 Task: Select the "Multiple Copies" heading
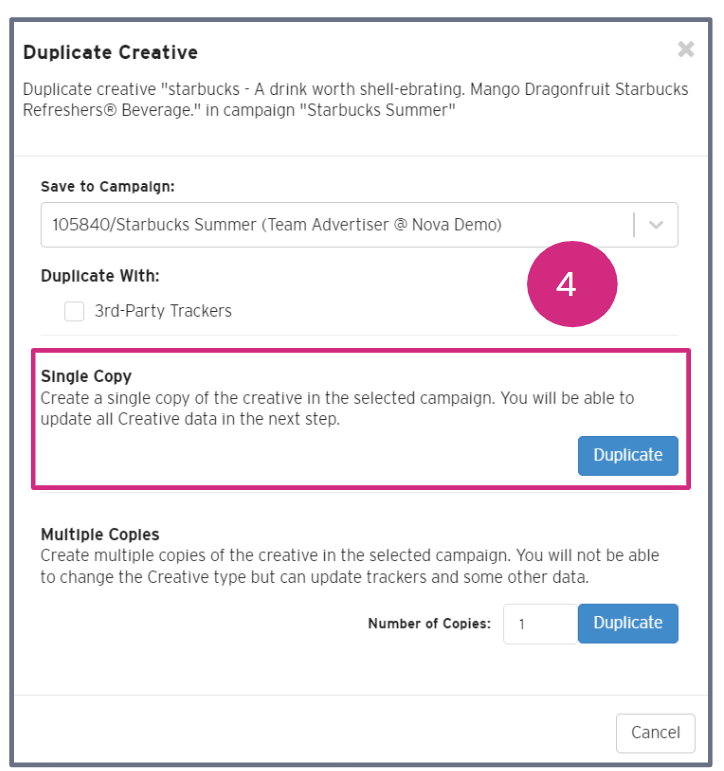click(x=100, y=534)
